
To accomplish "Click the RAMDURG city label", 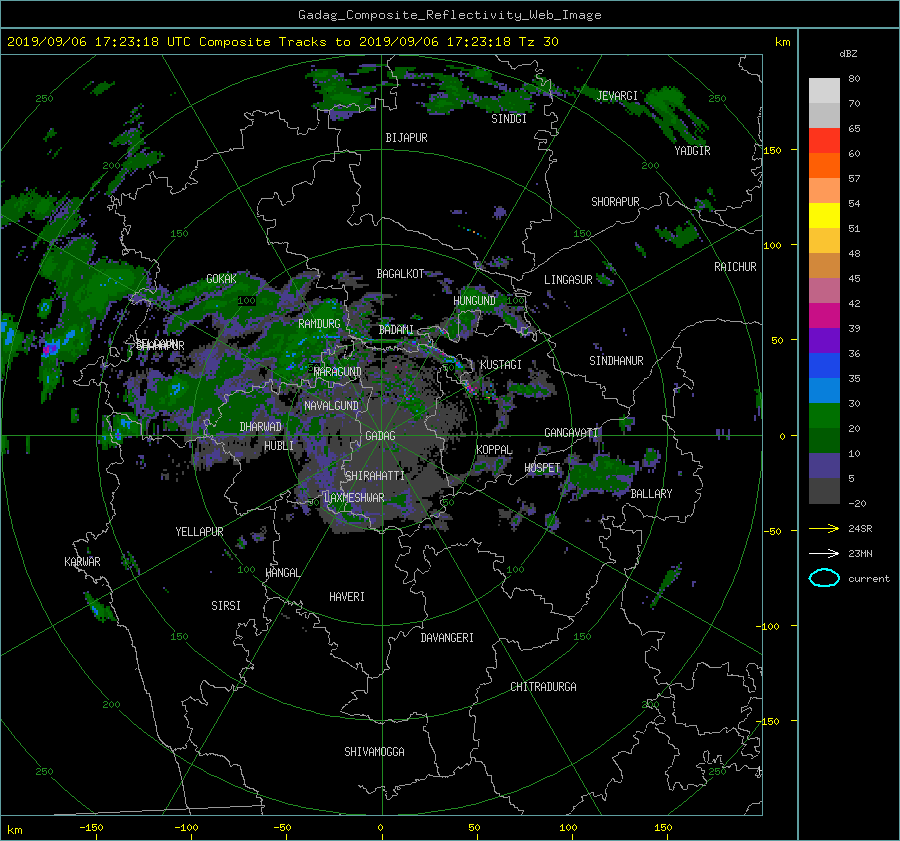I will coord(319,324).
